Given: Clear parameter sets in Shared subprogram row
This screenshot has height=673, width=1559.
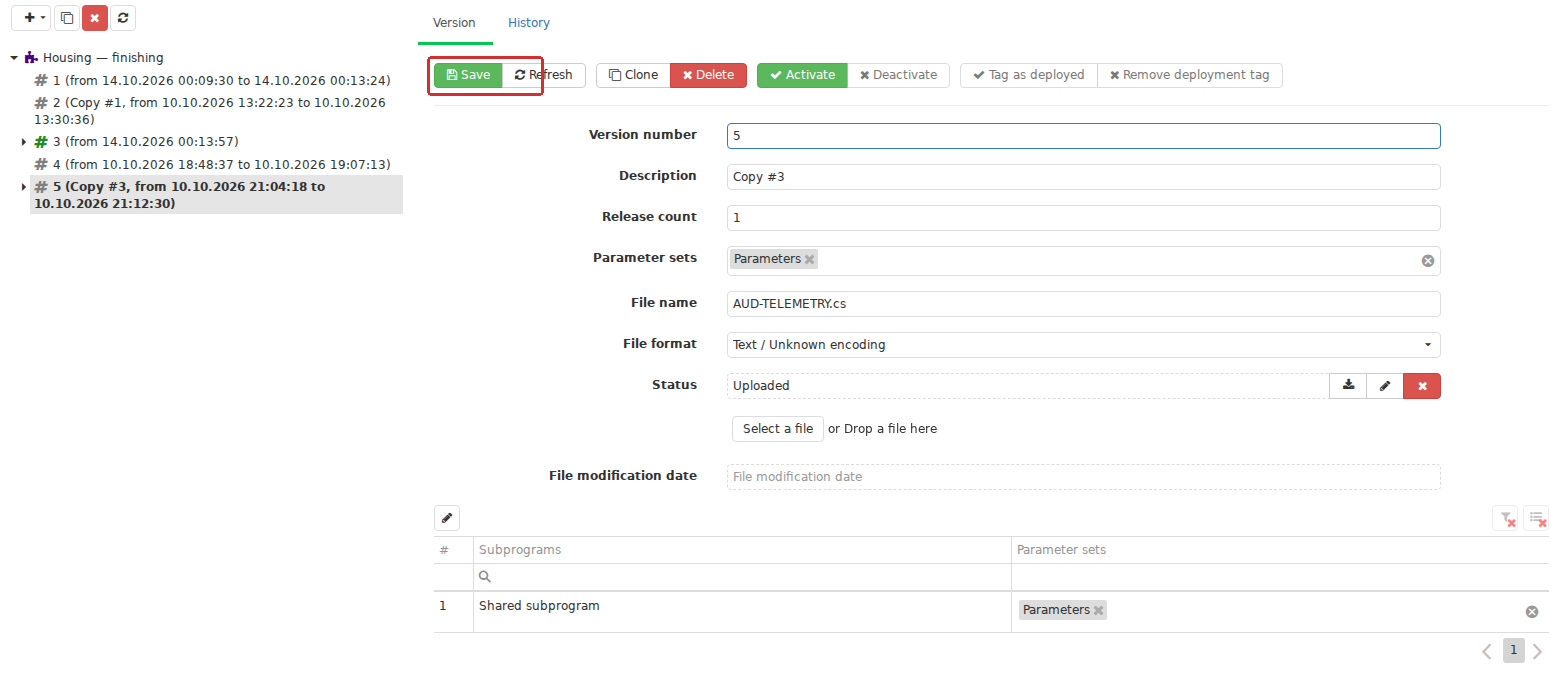Looking at the screenshot, I should tap(1531, 612).
